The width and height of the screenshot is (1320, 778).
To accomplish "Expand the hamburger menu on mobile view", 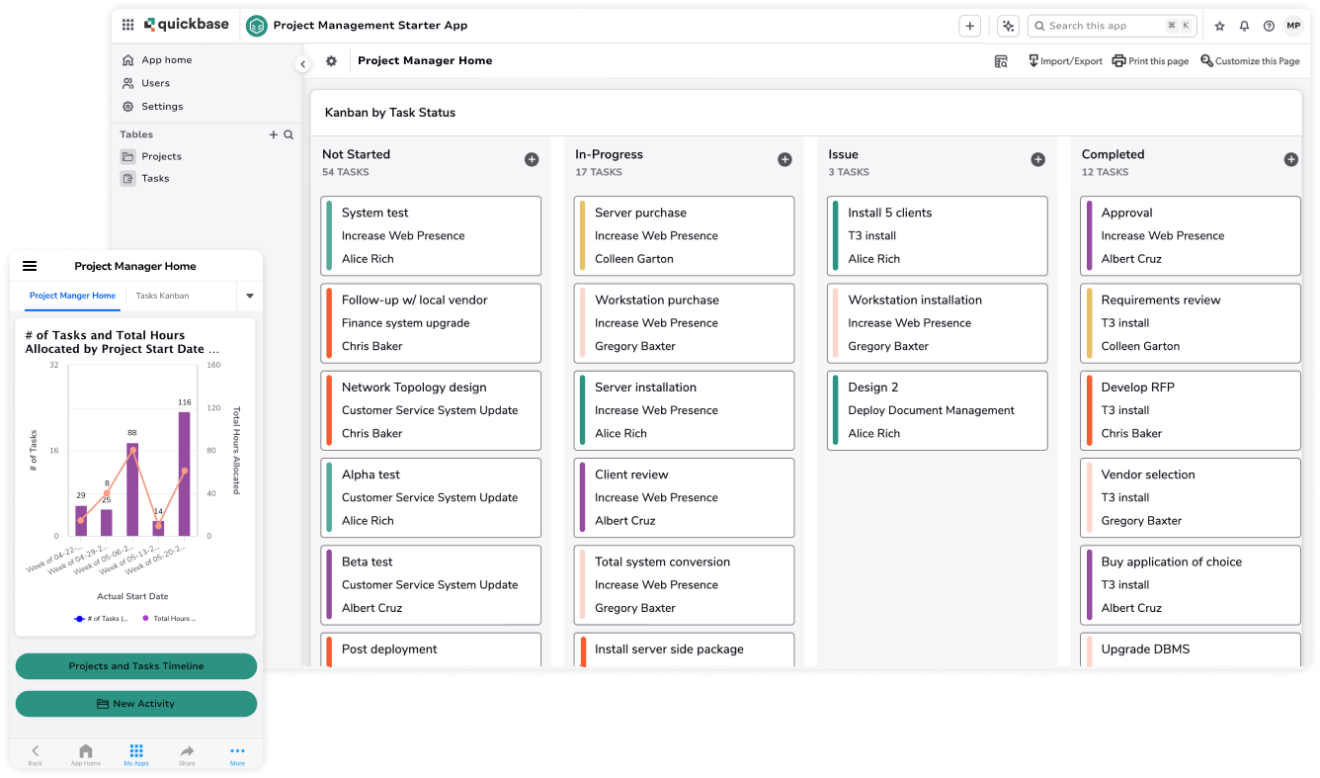I will (29, 265).
